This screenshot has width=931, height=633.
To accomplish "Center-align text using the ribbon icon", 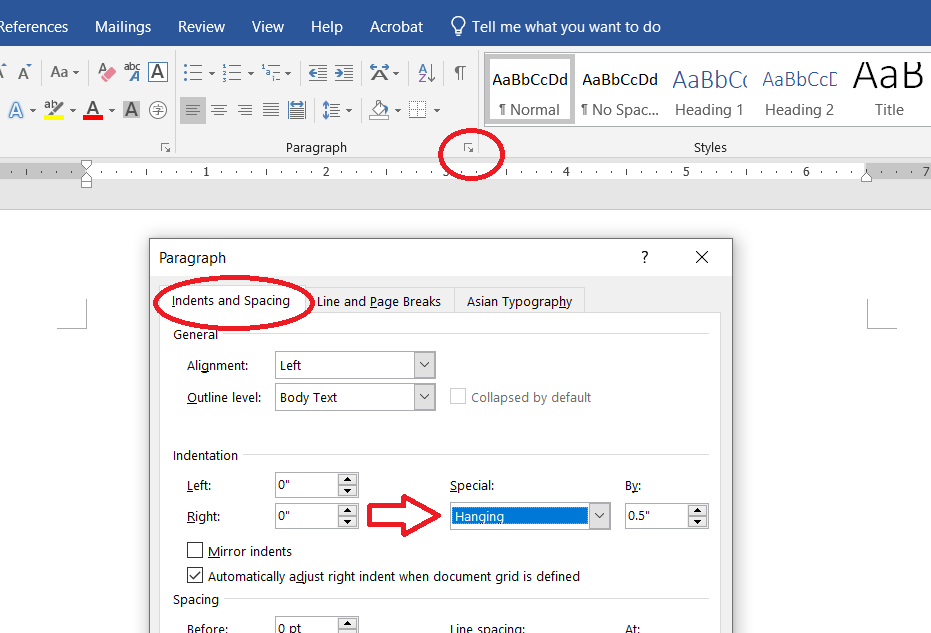I will click(x=218, y=110).
